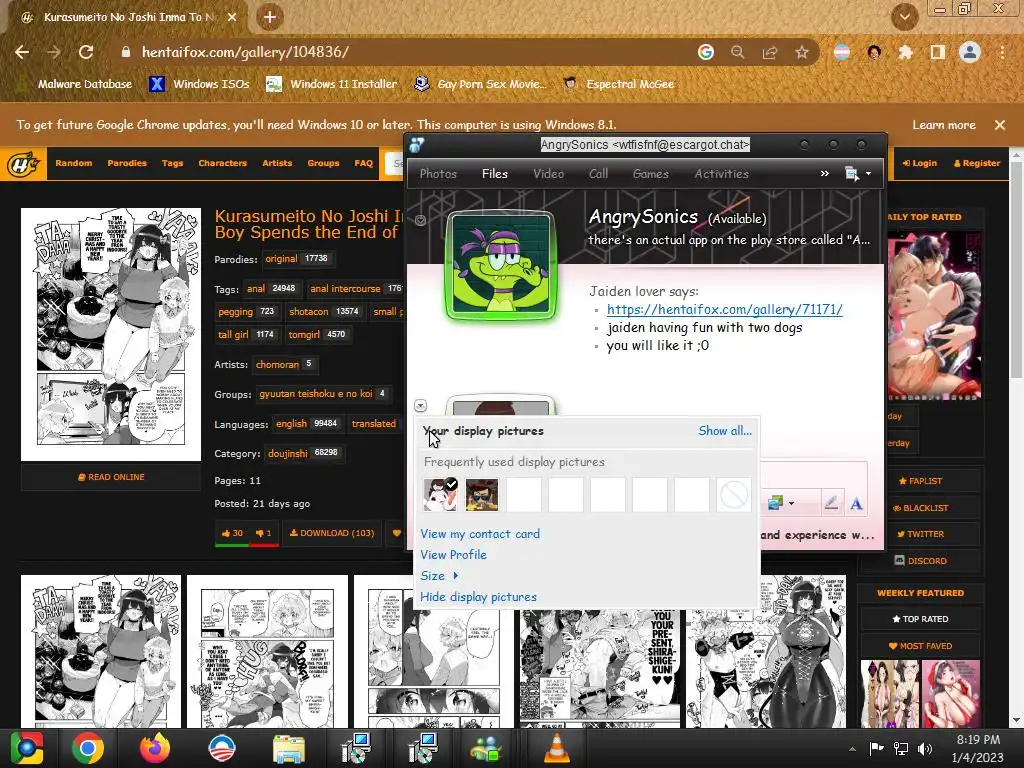This screenshot has width=1024, height=768.
Task: Open the Windows ISOs bookmark
Action: (199, 84)
